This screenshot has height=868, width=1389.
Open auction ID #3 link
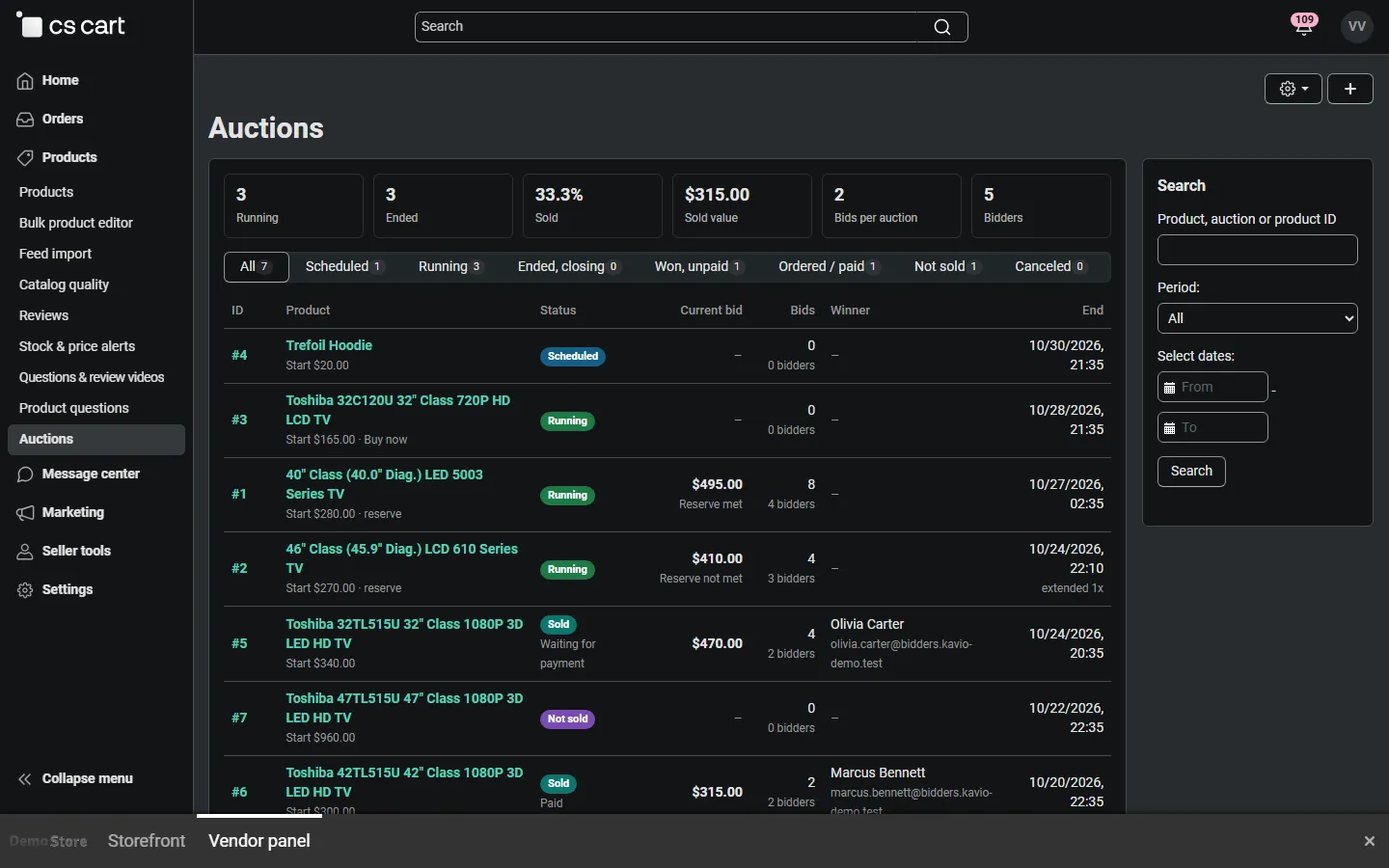pos(239,420)
